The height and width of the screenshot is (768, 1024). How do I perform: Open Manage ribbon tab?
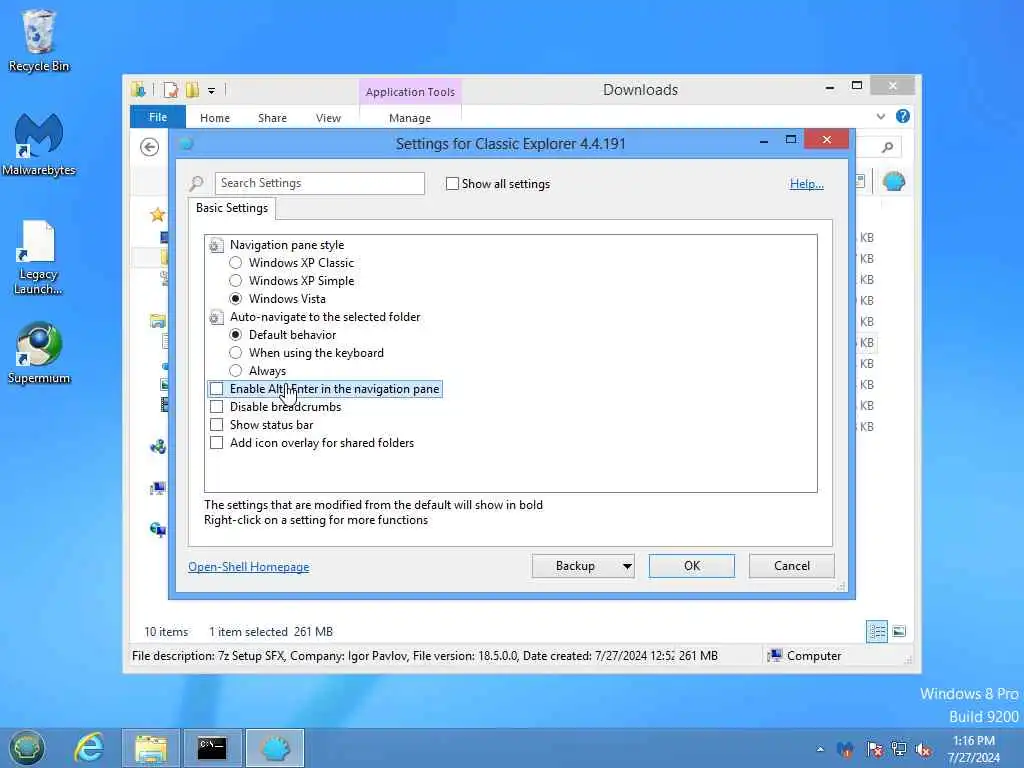click(x=410, y=118)
